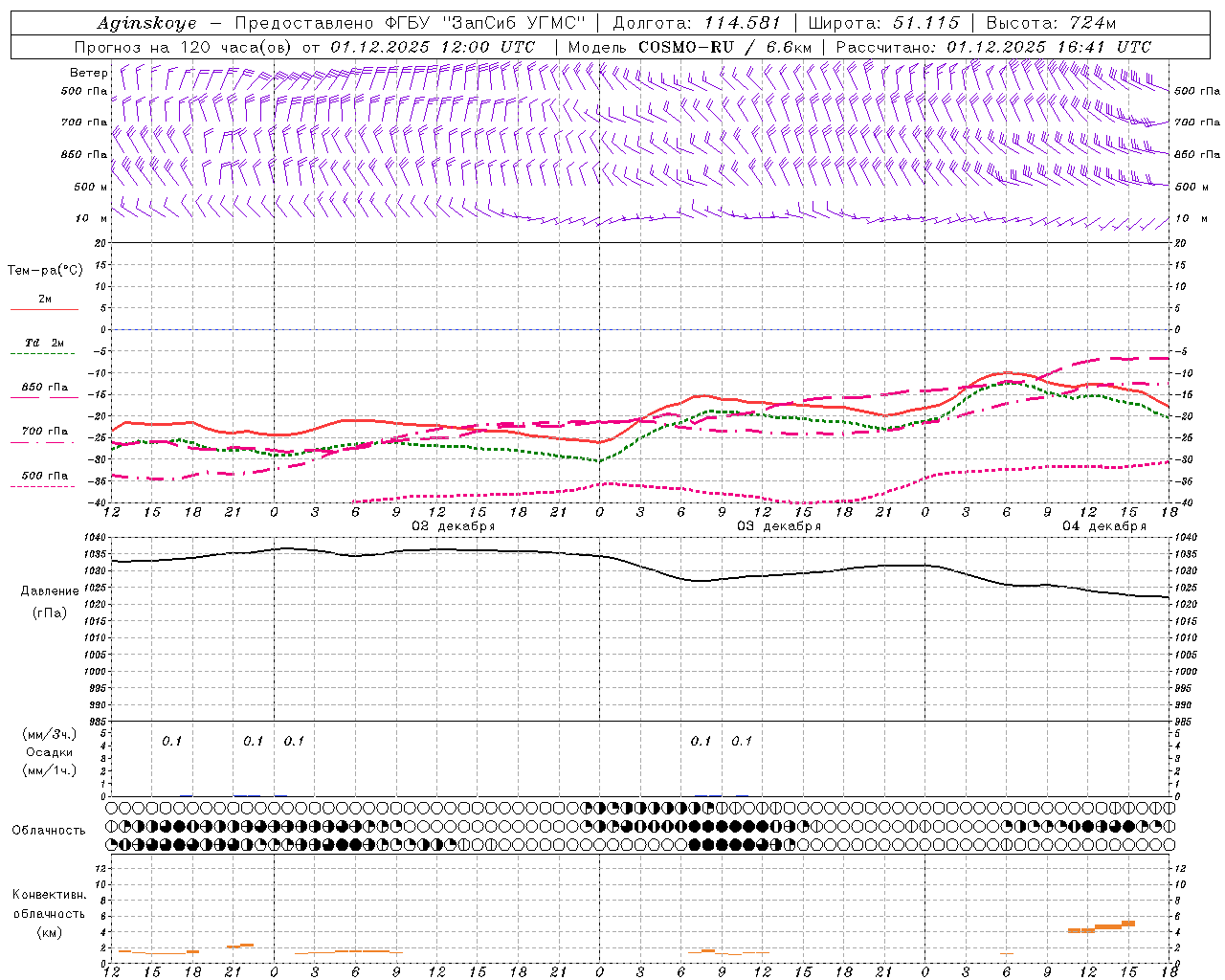Click the highest orange convective bar on 04 декабря
The image size is (1225, 980).
click(x=1128, y=924)
